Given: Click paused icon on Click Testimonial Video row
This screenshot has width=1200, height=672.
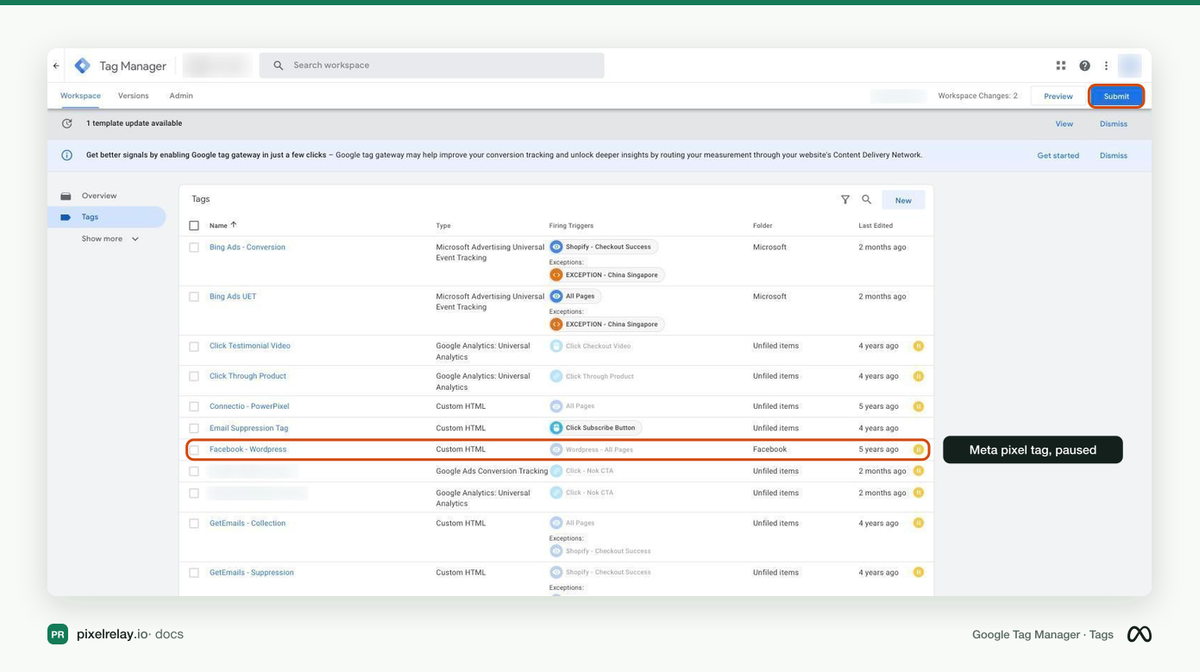Looking at the screenshot, I should [918, 346].
